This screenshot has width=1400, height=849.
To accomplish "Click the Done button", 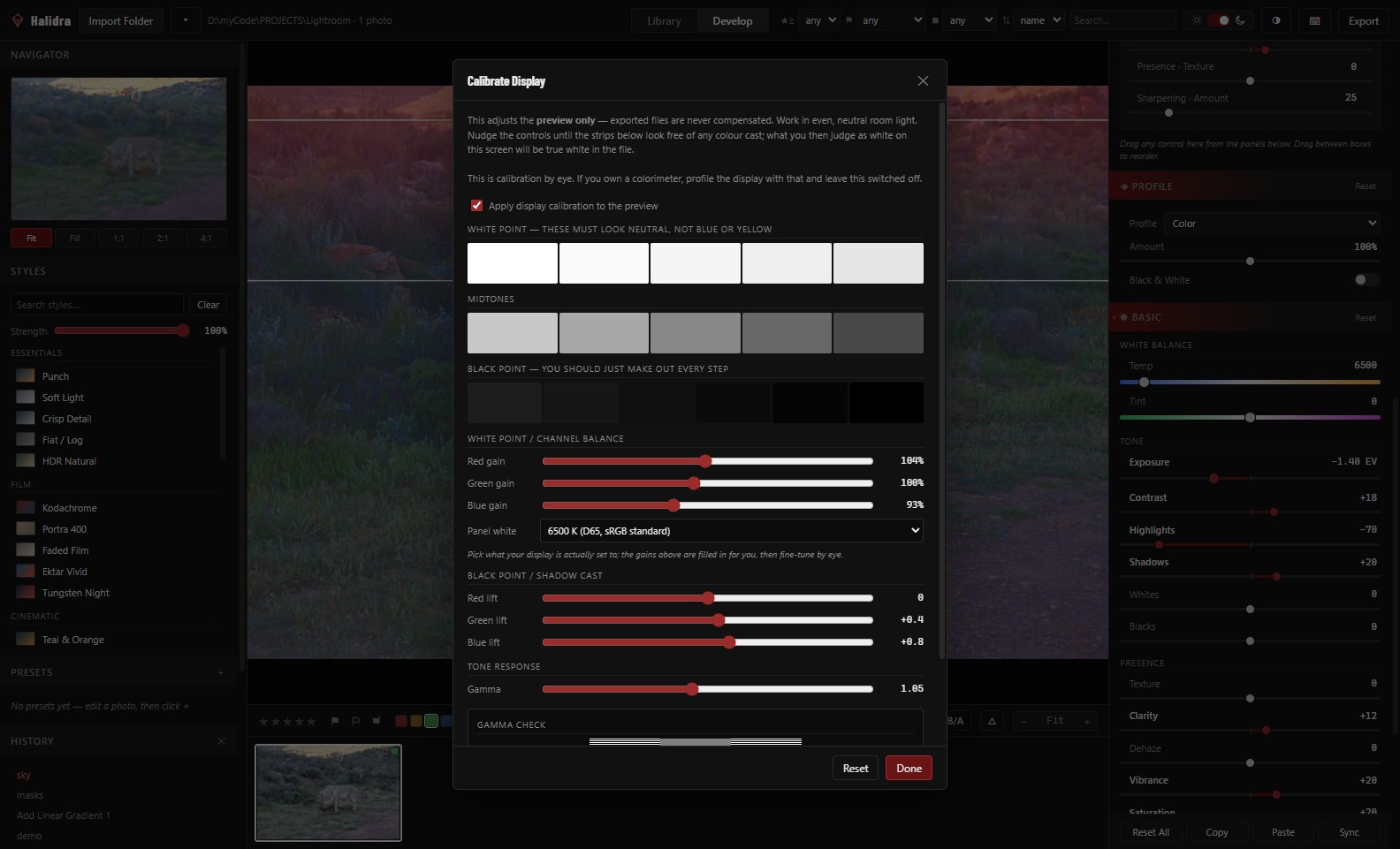I will (909, 768).
